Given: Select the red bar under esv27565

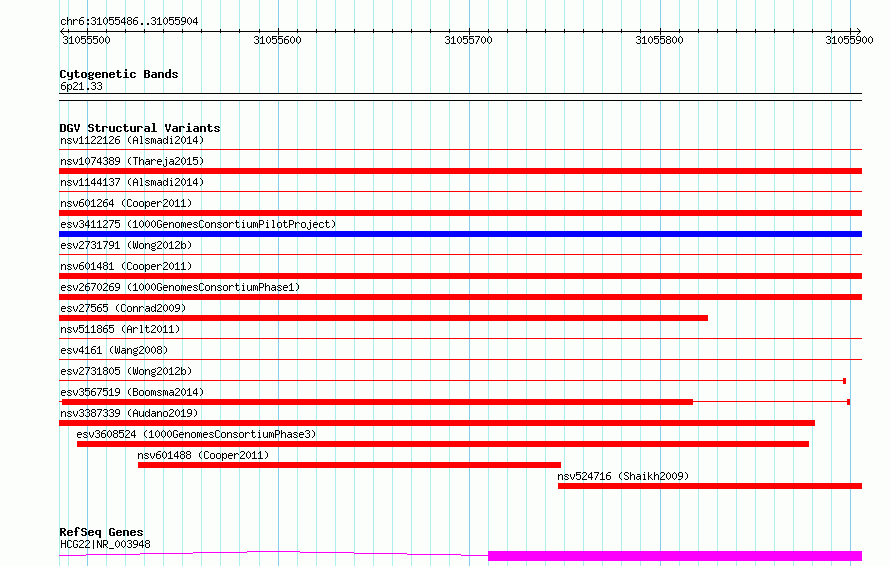Looking at the screenshot, I should [383, 318].
